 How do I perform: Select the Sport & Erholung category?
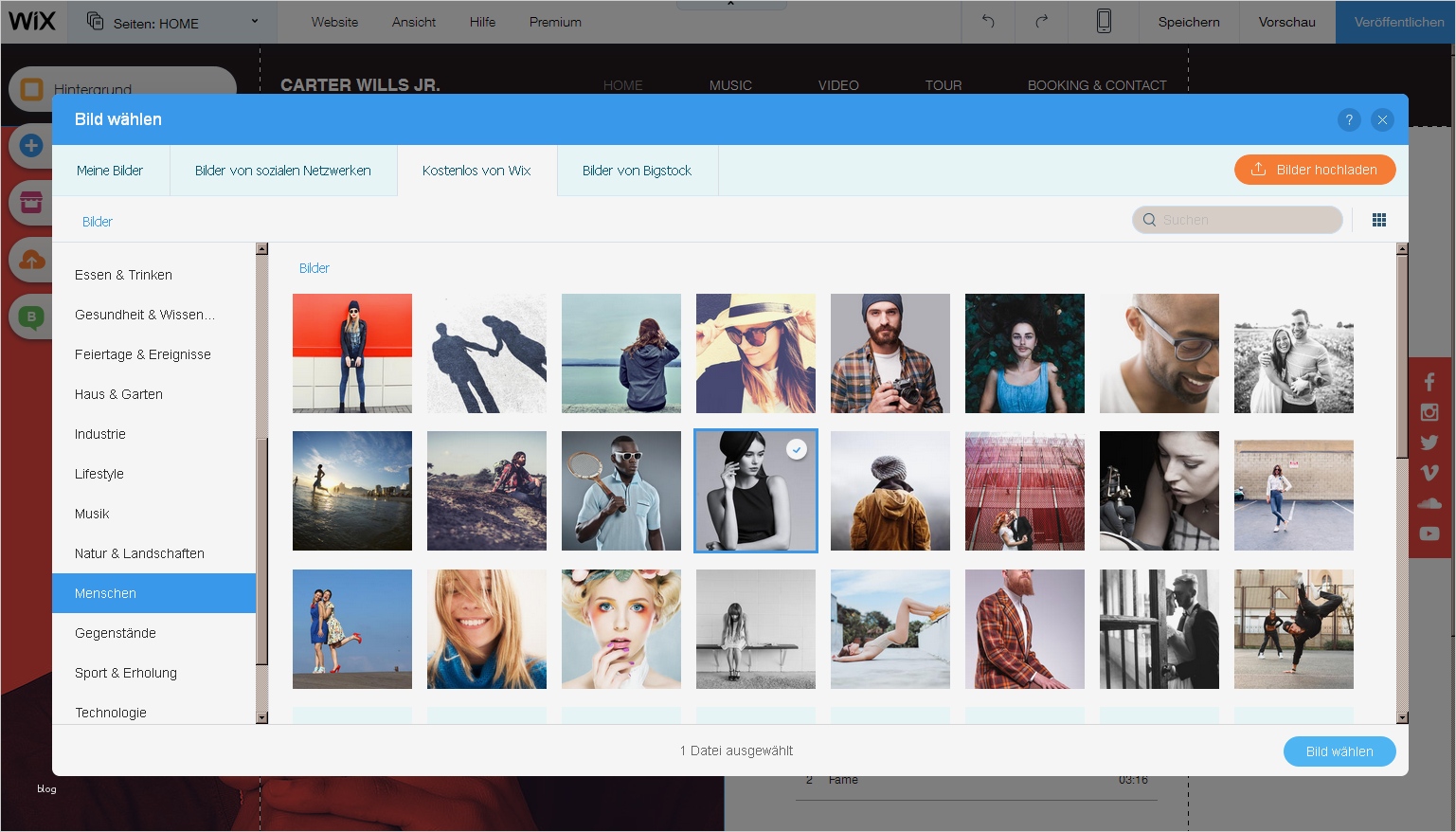click(x=154, y=673)
